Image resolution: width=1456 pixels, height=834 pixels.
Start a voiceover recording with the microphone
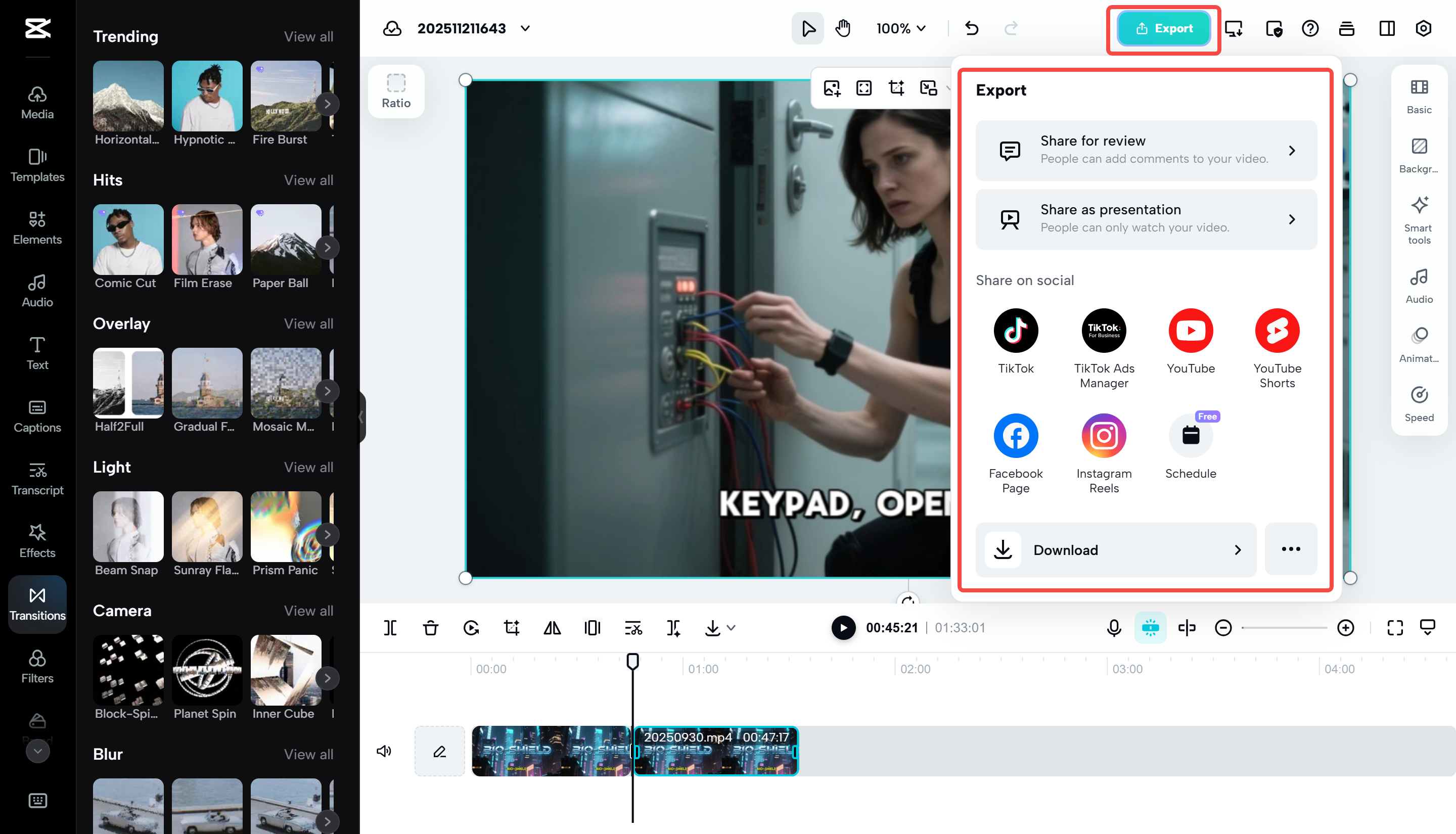tap(1113, 628)
